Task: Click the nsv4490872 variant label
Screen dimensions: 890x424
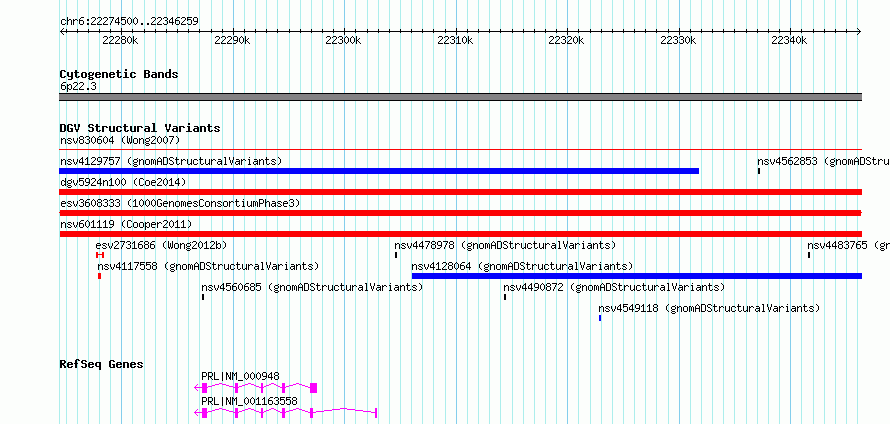Action: click(x=614, y=287)
